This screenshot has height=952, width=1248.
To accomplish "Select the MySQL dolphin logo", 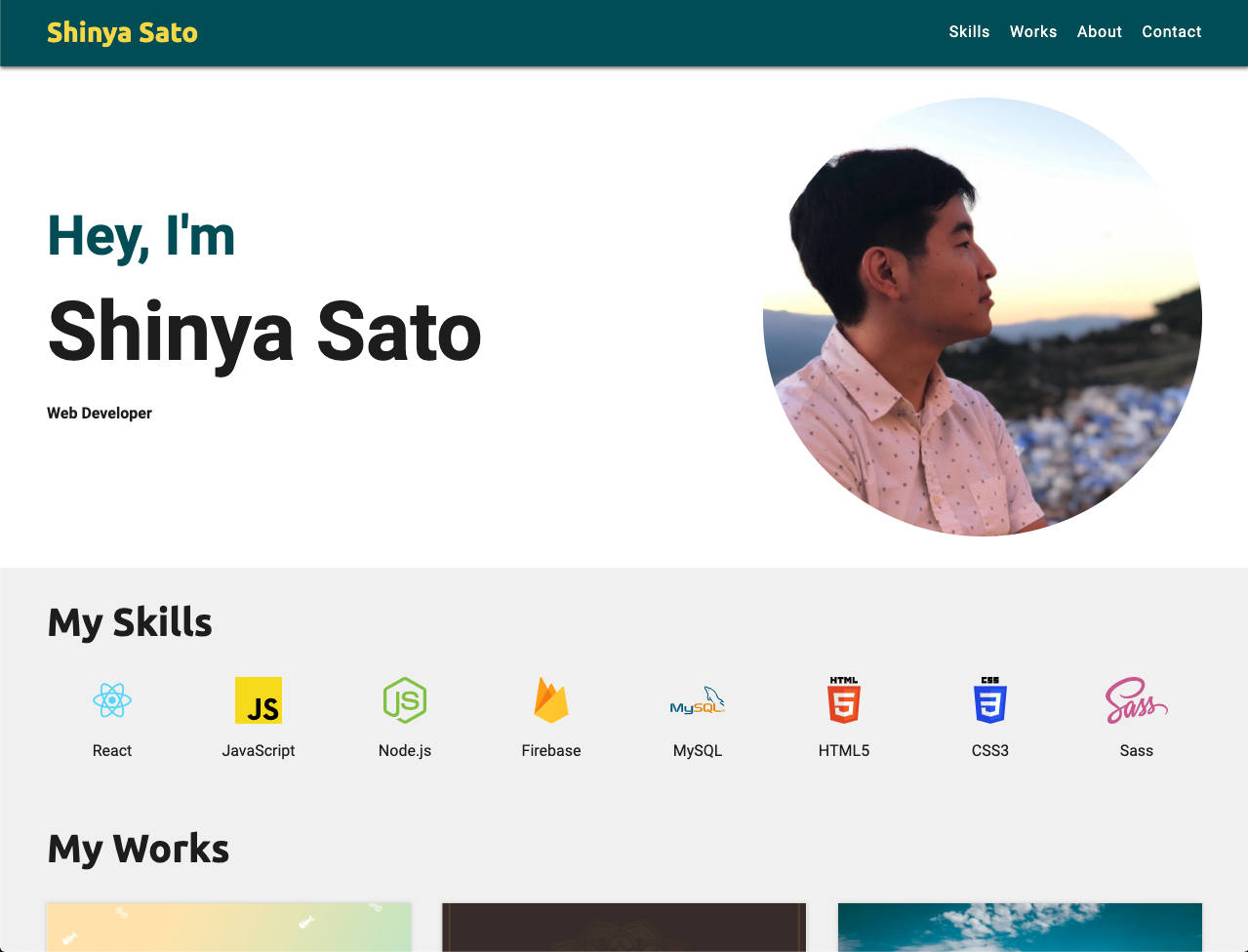I will (698, 700).
